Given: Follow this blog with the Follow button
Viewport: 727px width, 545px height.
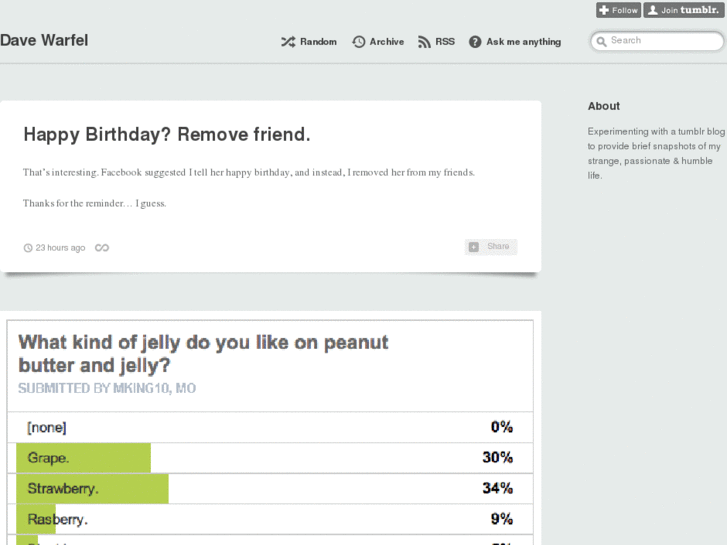Looking at the screenshot, I should (618, 10).
